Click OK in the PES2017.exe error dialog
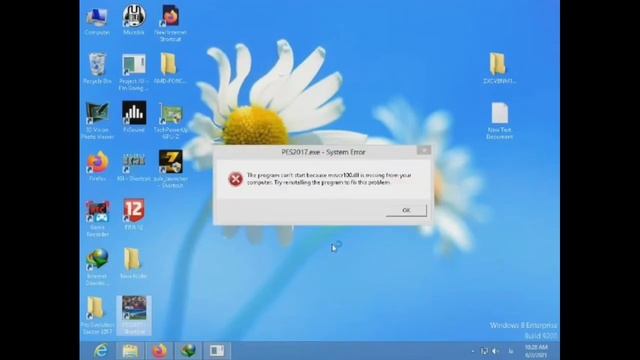 tap(406, 210)
